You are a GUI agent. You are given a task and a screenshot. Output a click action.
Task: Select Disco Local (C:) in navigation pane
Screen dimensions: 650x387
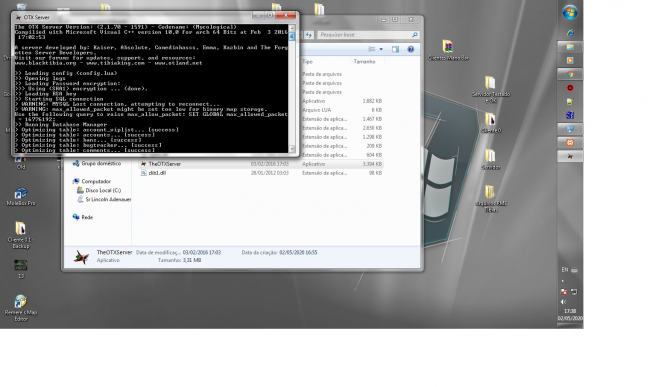click(x=103, y=191)
